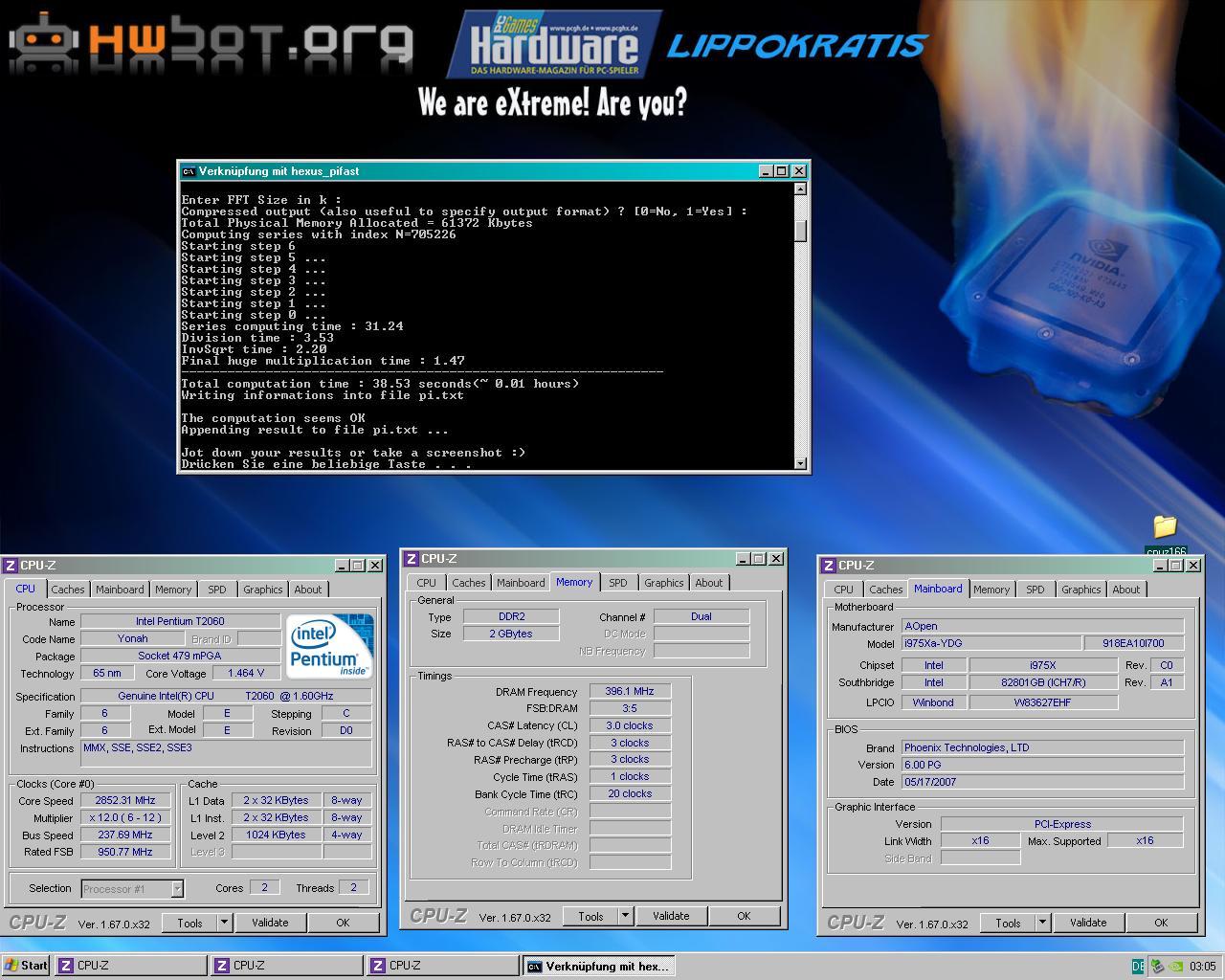This screenshot has width=1225, height=980.
Task: Click the Safely Remove Hardware tray icon
Action: (x=1157, y=966)
